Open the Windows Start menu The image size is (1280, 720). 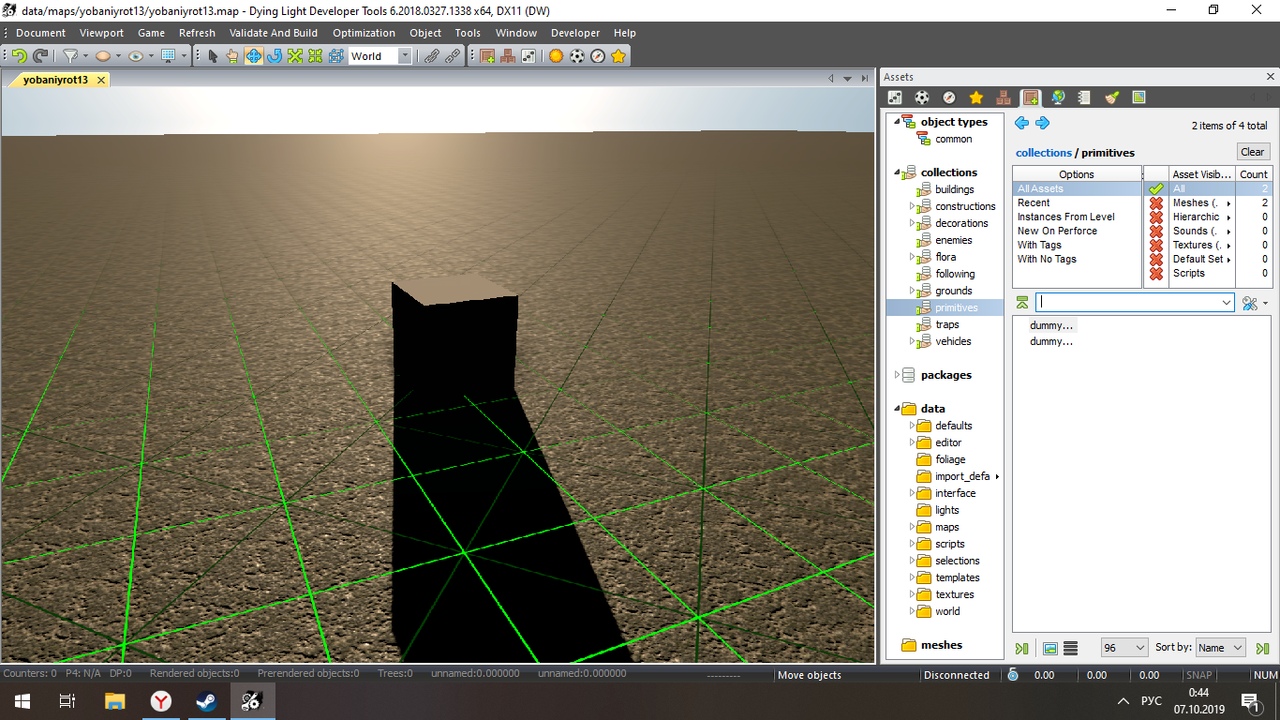22,701
